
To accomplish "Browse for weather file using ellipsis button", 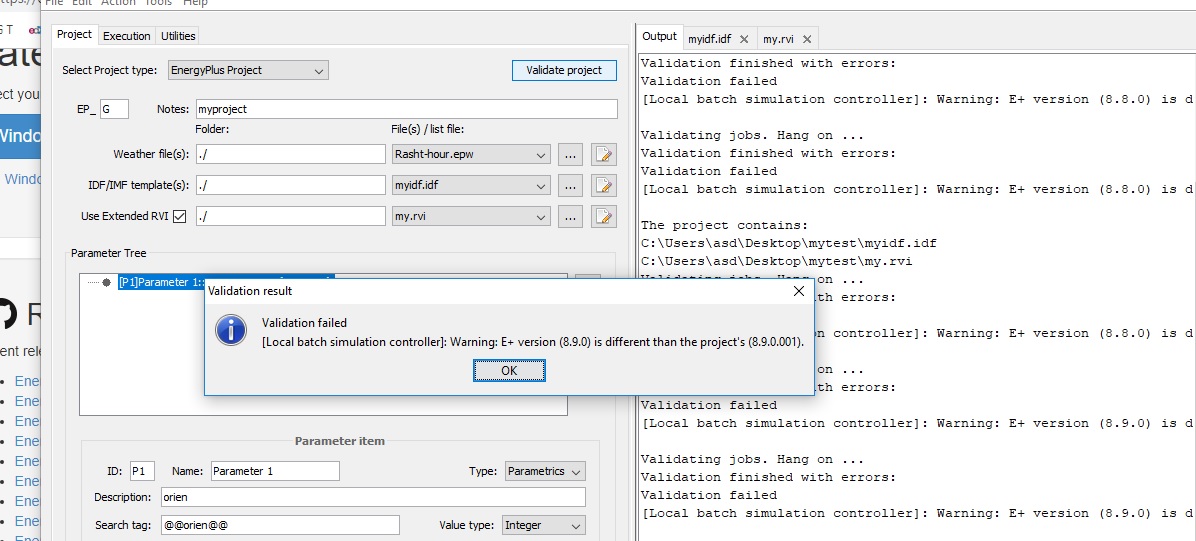I will click(x=570, y=154).
